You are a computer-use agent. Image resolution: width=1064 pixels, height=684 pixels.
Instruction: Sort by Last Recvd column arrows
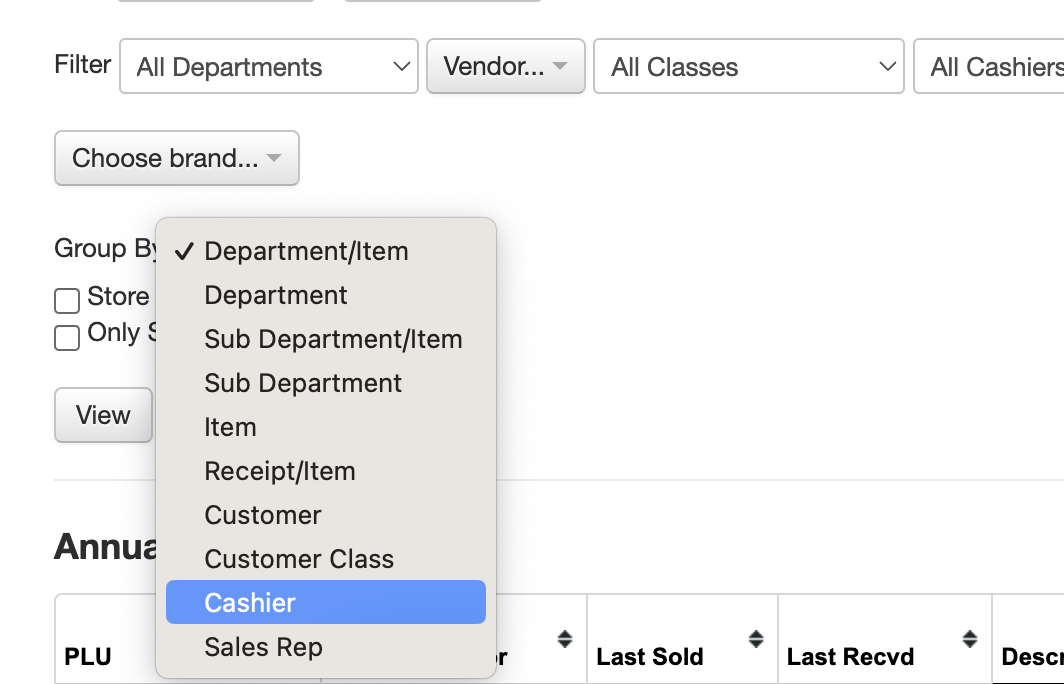[x=969, y=639]
